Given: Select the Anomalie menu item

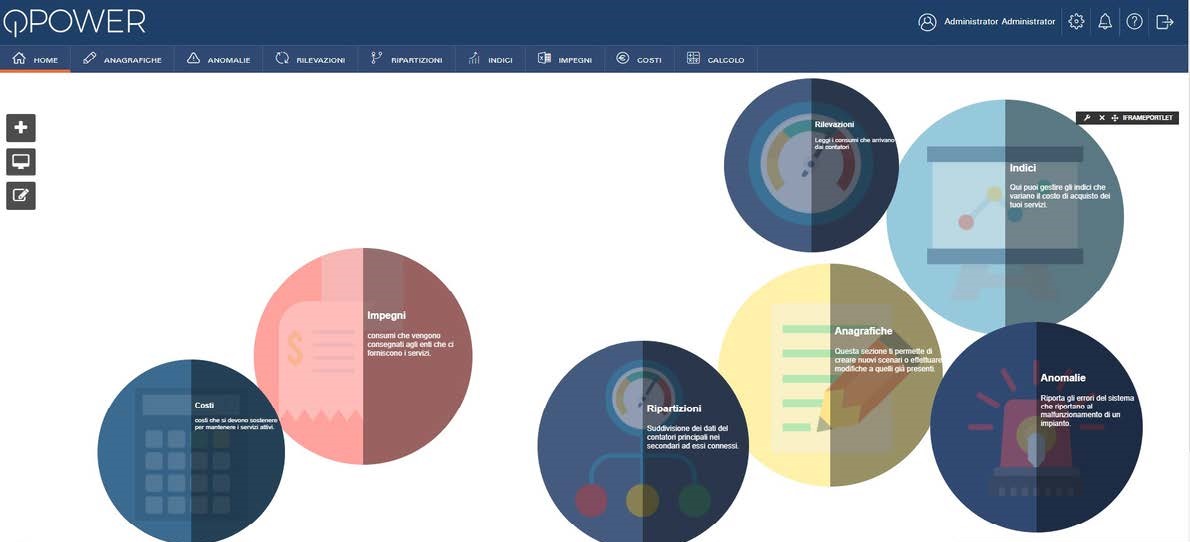Looking at the screenshot, I should [x=218, y=59].
